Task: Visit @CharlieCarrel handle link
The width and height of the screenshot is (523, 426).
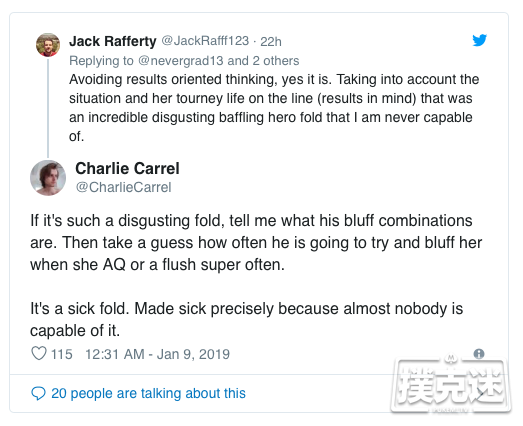Action: (x=123, y=187)
